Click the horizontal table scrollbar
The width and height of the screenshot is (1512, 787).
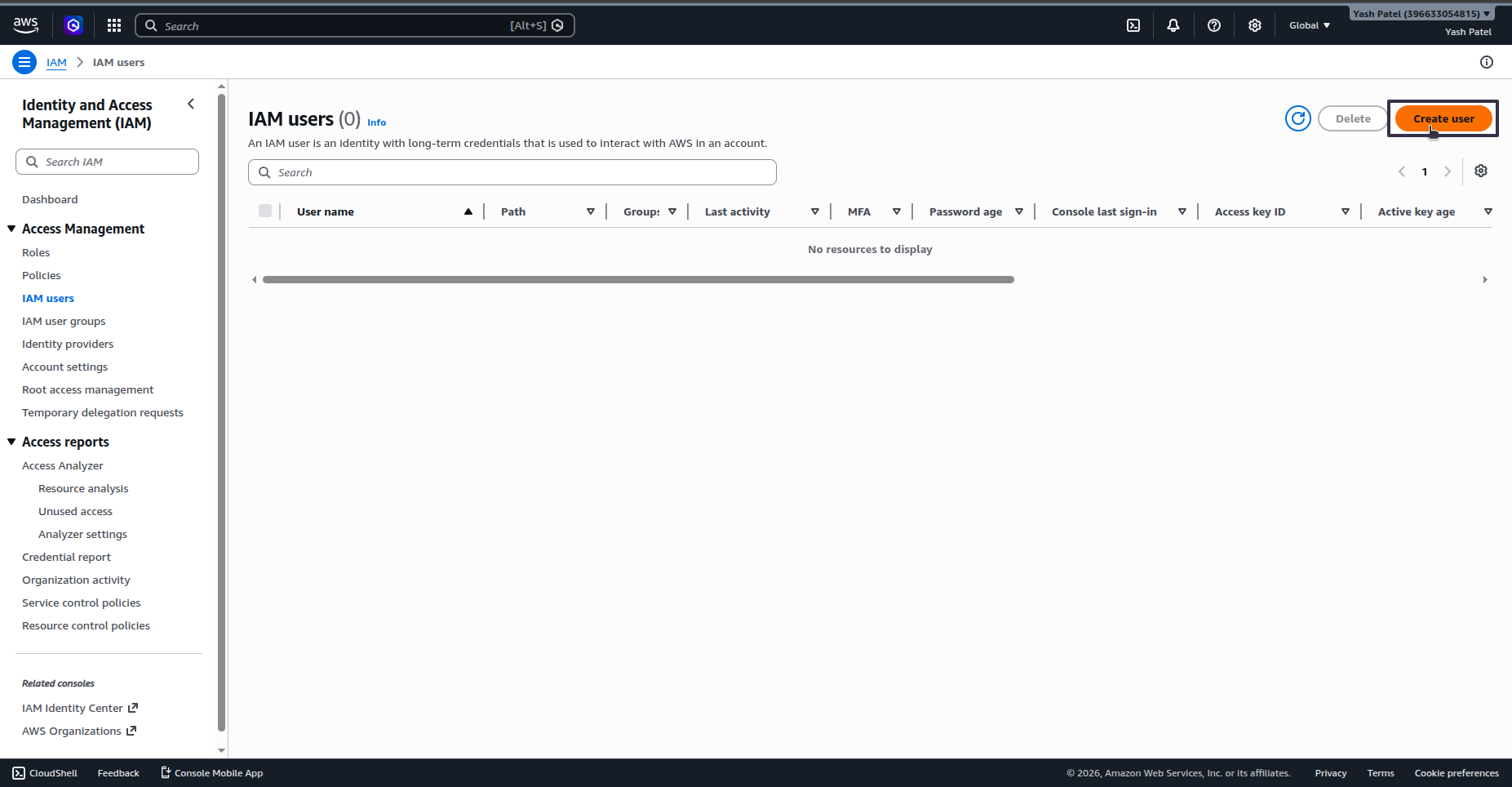pos(638,279)
